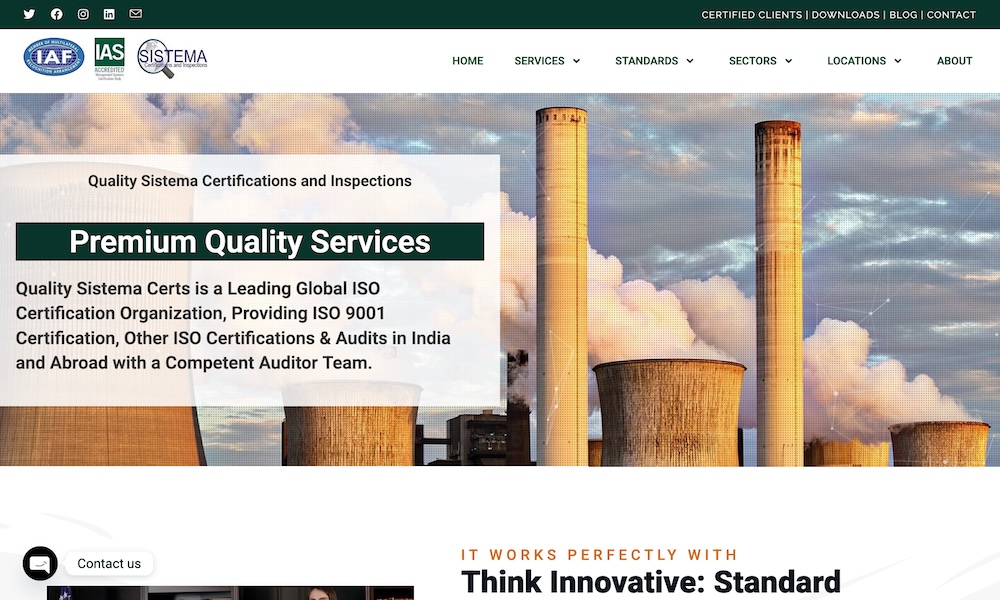Visit the LinkedIn icon link

pyautogui.click(x=109, y=14)
